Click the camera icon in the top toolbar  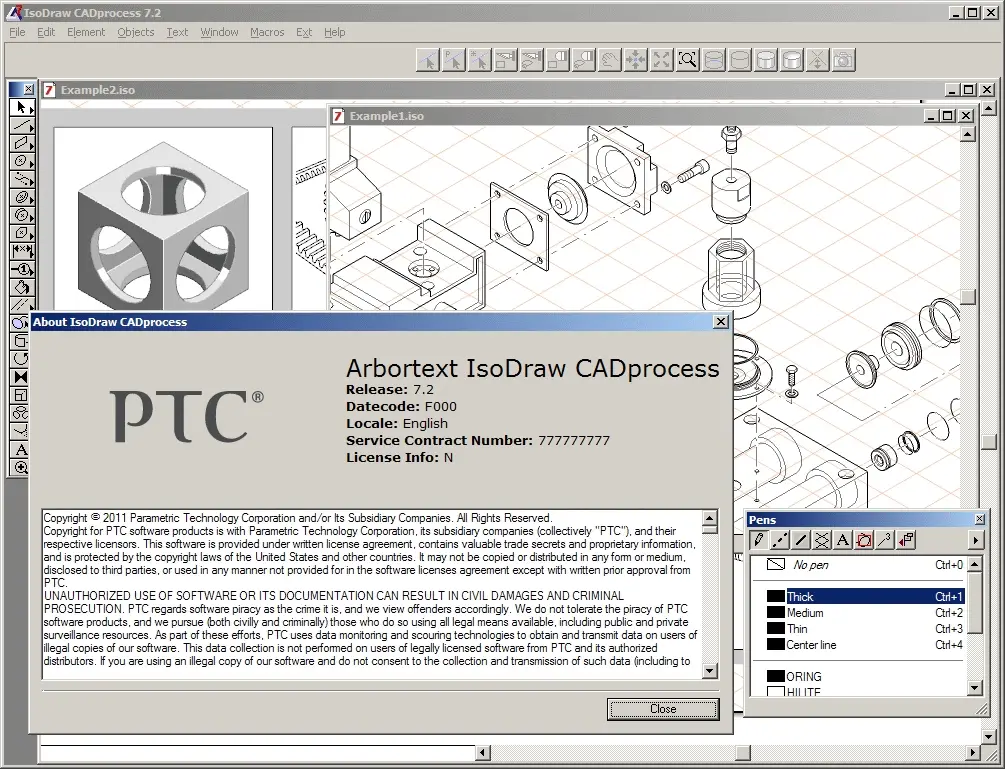point(843,60)
